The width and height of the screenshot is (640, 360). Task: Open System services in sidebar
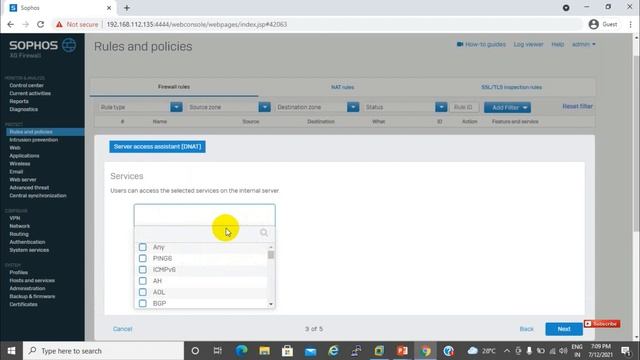coord(29,250)
